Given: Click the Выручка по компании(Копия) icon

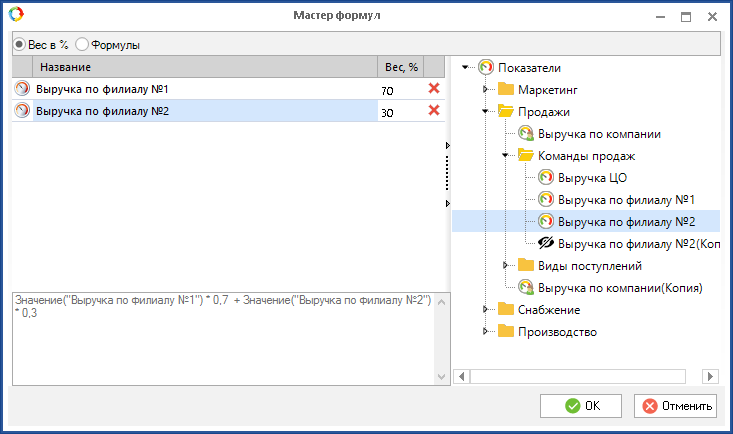Looking at the screenshot, I should (x=526, y=288).
